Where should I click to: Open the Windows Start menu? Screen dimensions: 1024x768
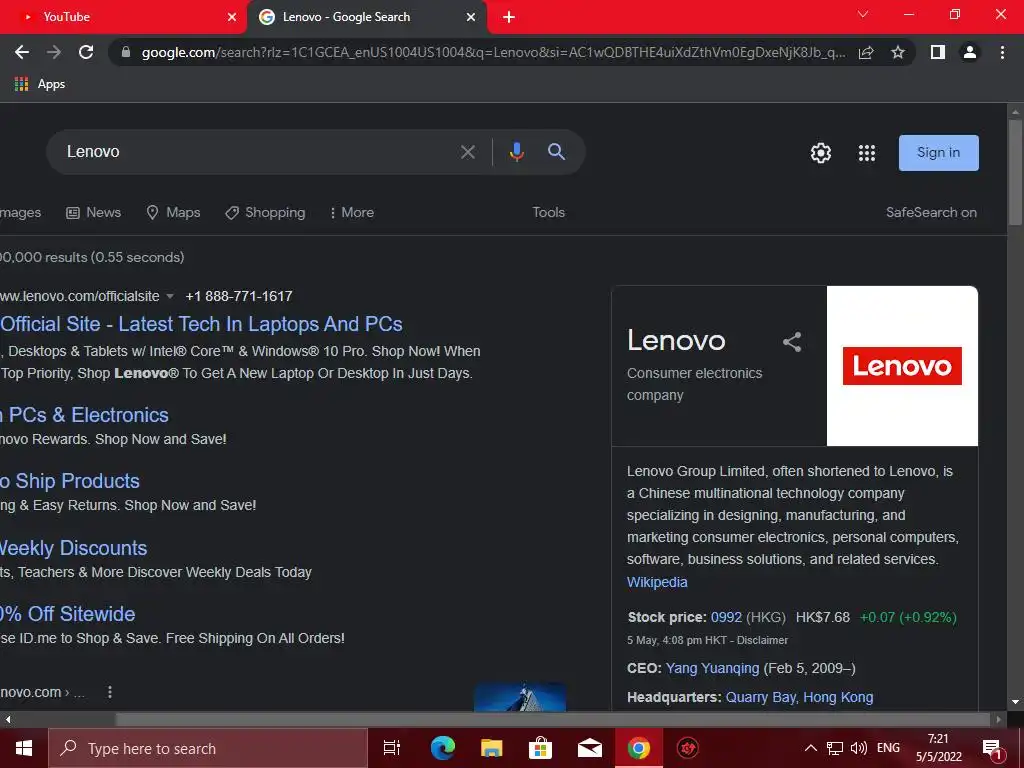pos(24,748)
